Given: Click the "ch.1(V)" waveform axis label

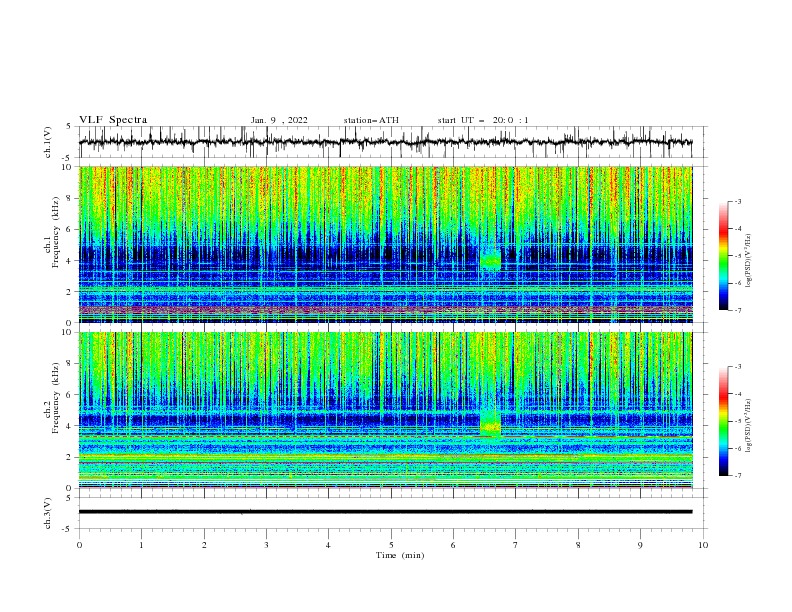Looking at the screenshot, I should [x=48, y=142].
